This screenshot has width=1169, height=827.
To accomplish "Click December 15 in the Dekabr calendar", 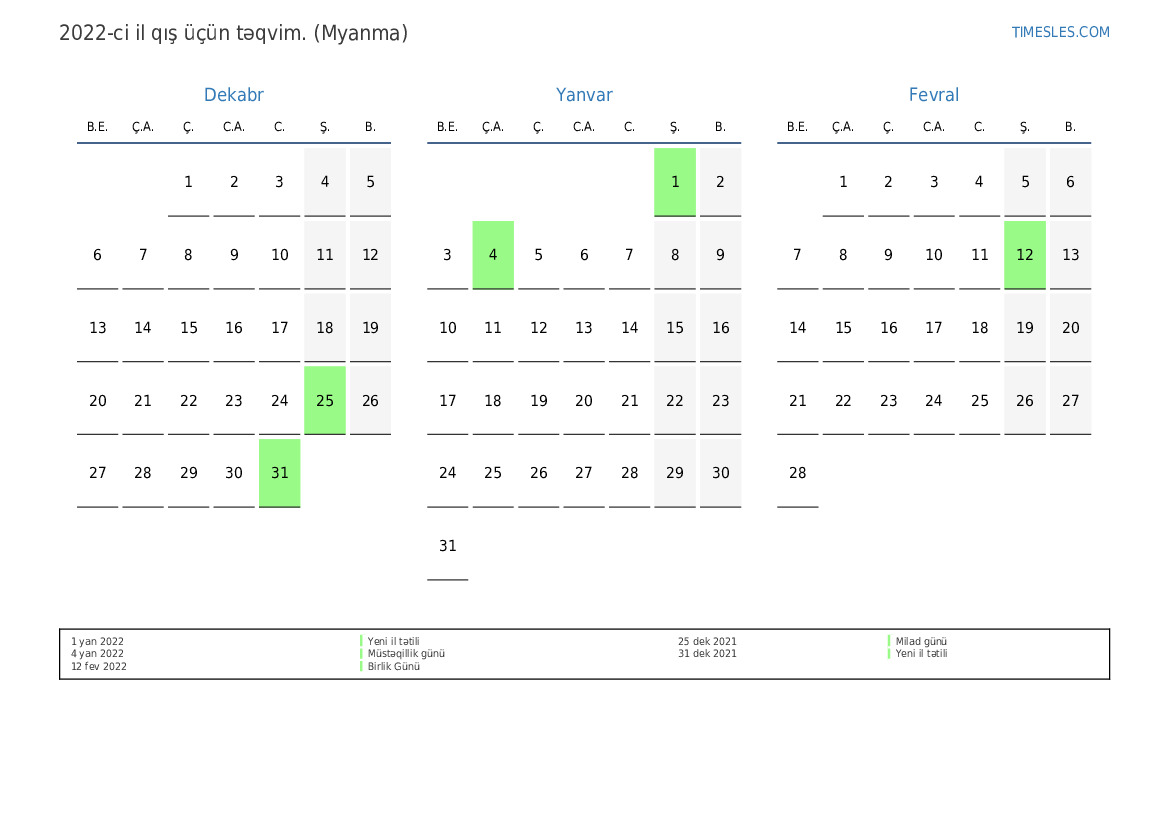I will pyautogui.click(x=188, y=328).
